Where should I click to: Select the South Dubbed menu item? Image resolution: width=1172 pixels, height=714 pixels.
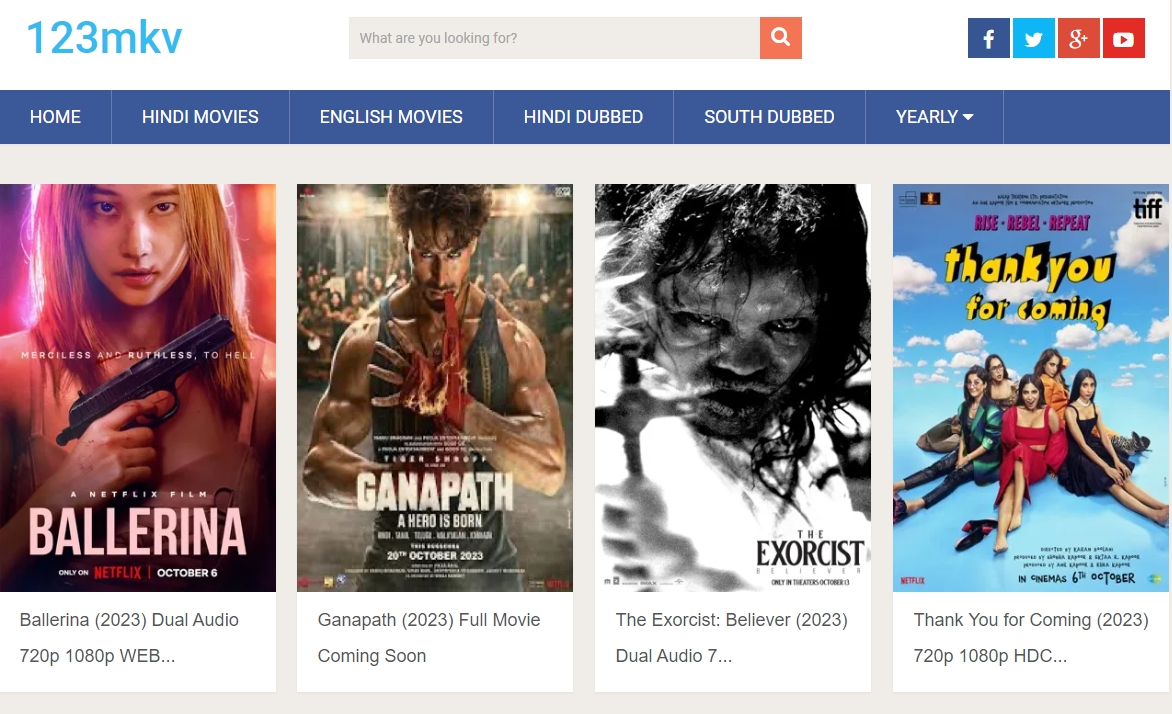click(769, 117)
